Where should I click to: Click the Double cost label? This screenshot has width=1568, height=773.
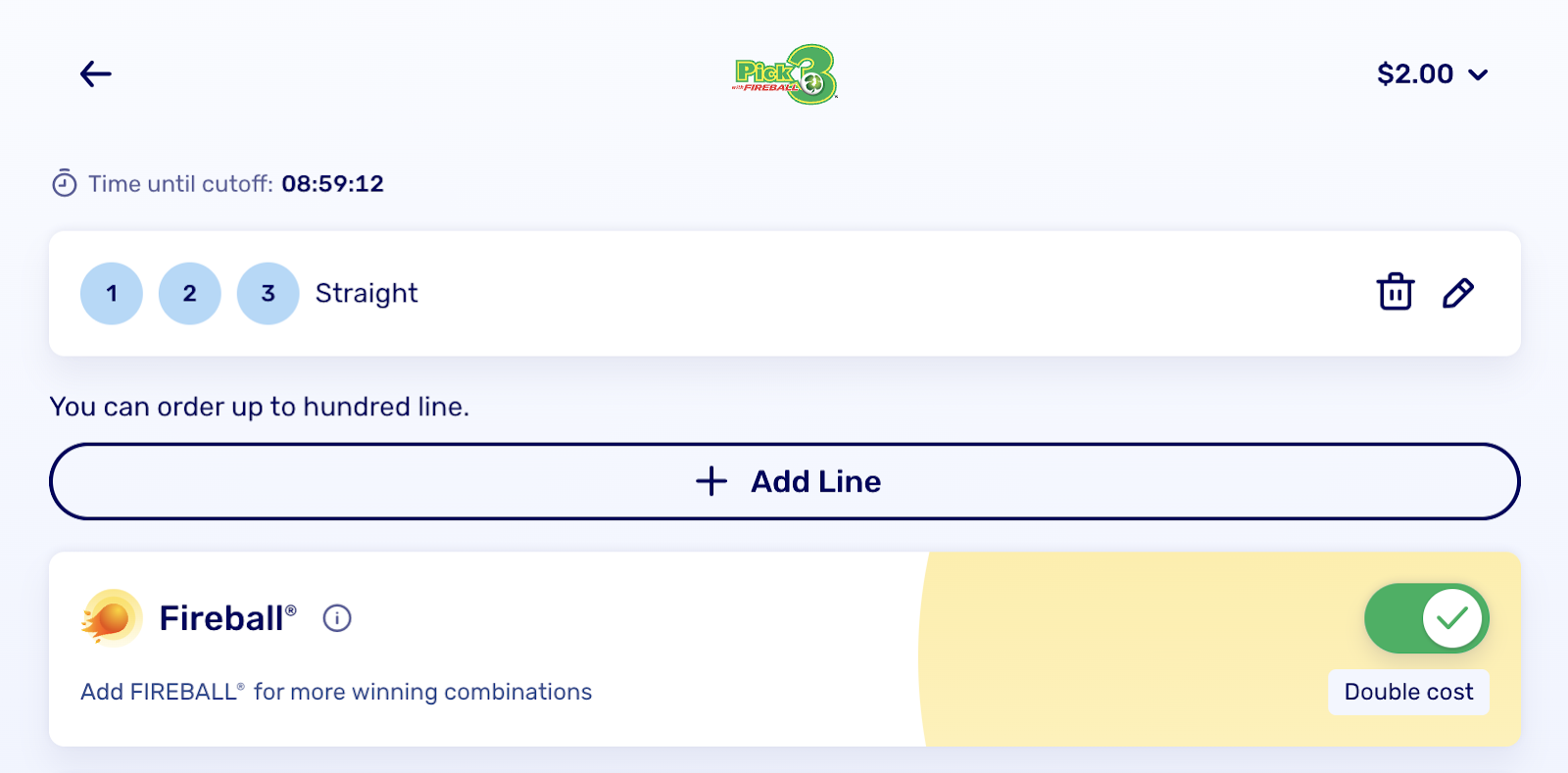tap(1408, 692)
